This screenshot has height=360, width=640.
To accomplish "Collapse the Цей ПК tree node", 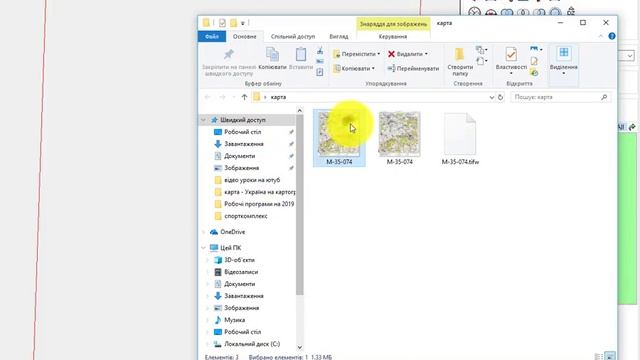I will pos(203,248).
